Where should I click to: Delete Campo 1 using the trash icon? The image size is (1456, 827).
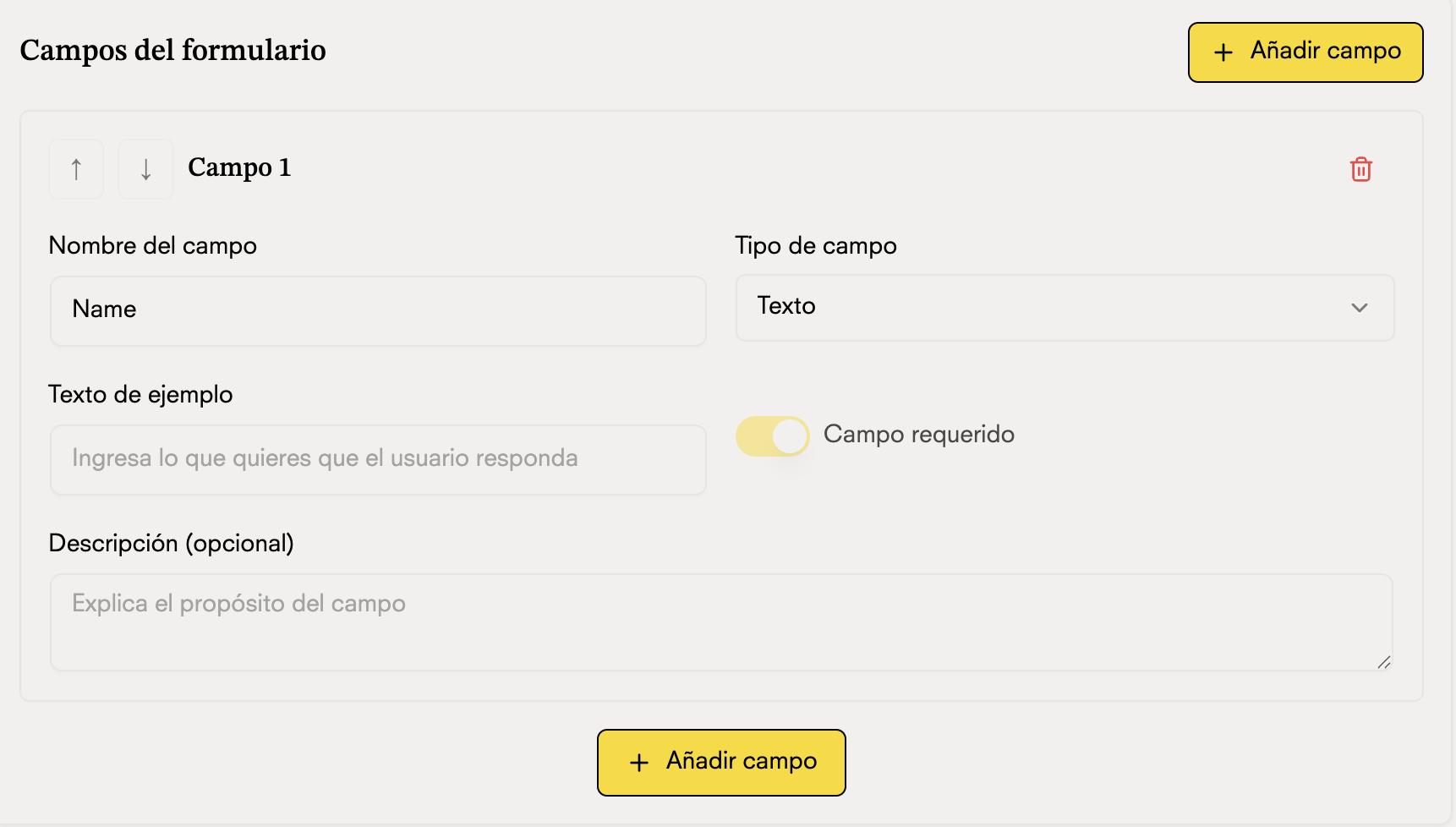1361,169
